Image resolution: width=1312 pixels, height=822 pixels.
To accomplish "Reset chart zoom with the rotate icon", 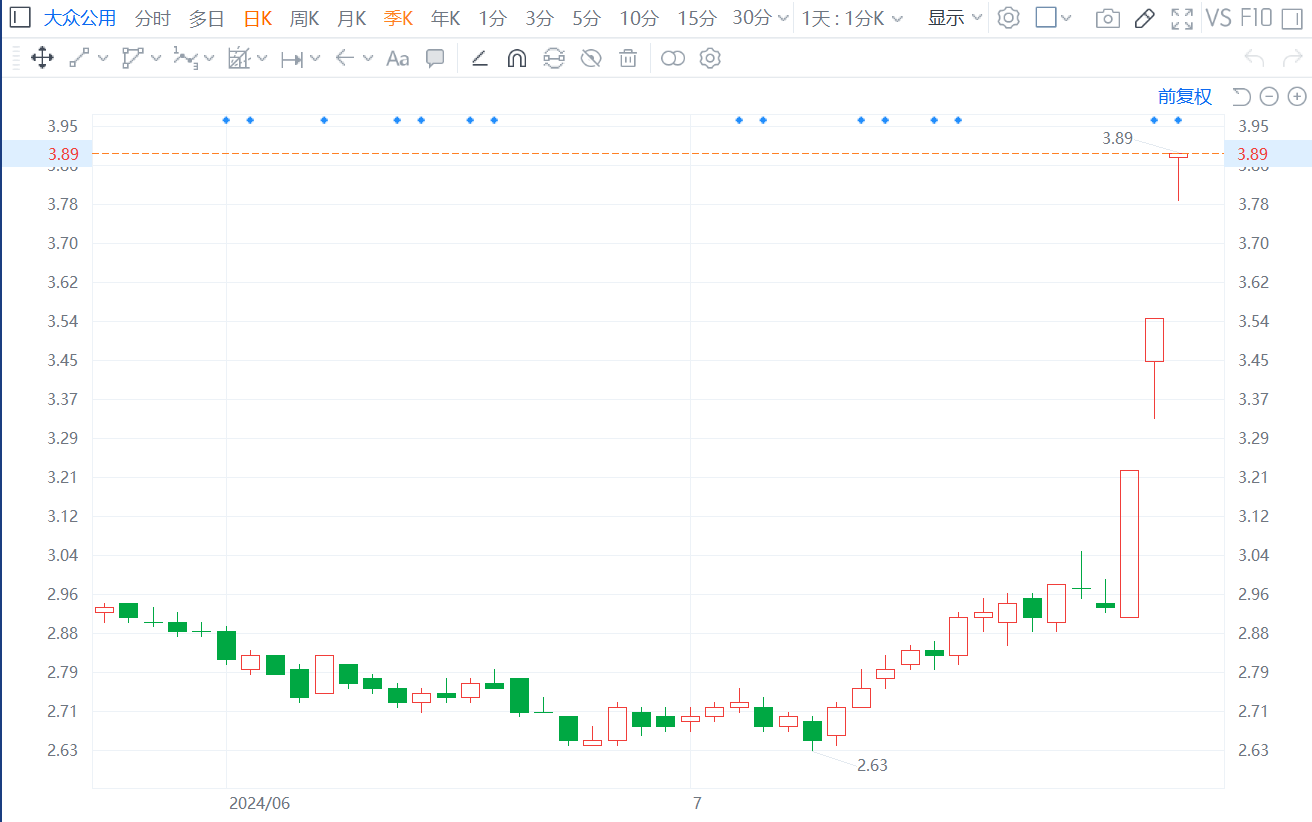I will point(1241,96).
